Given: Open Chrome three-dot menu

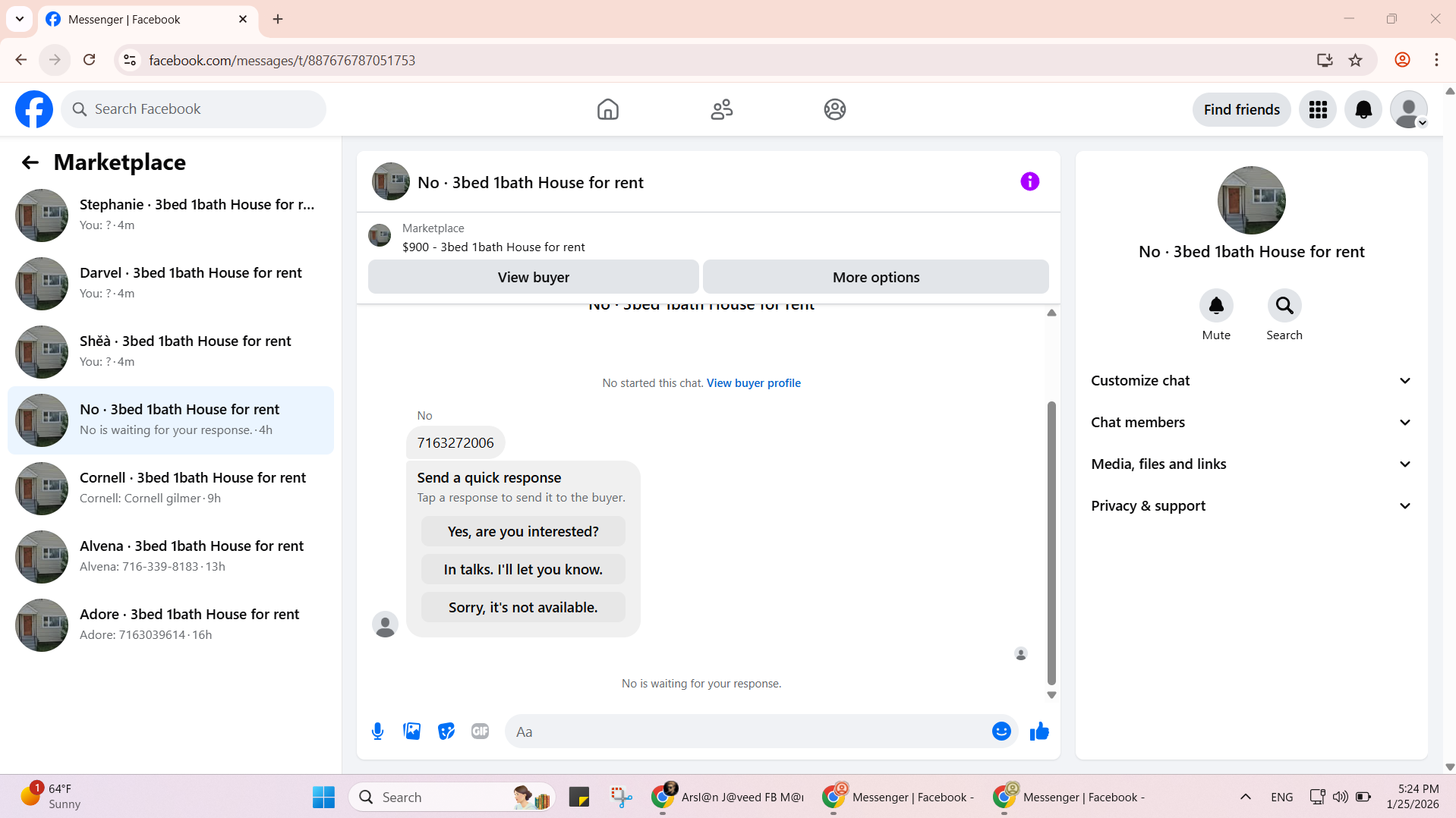Looking at the screenshot, I should point(1436,60).
